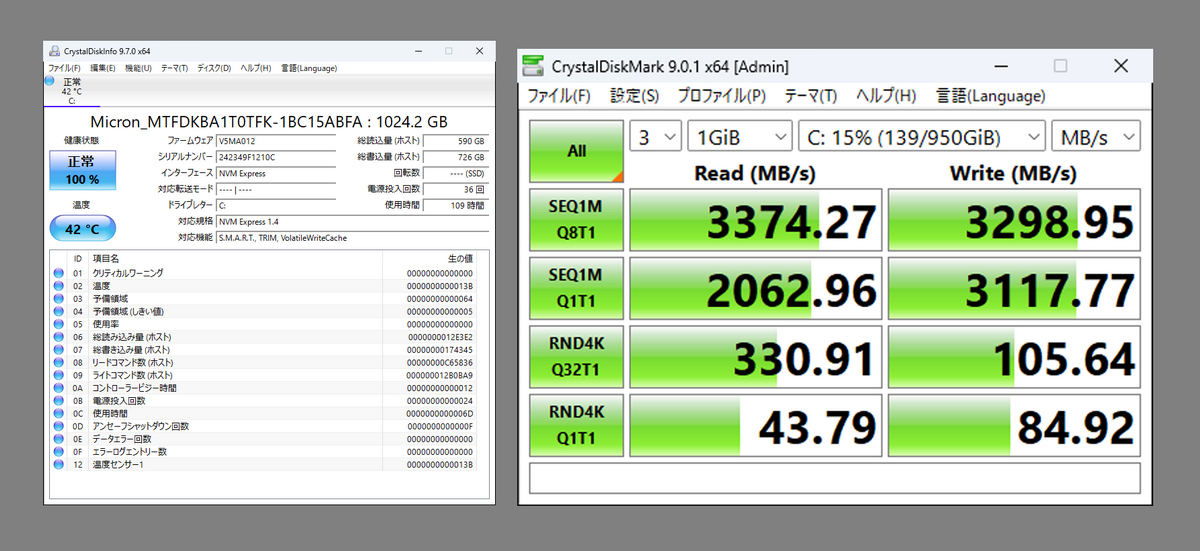Click the SEQ1M Q8T1 read result 3374.27
The width and height of the screenshot is (1200, 551).
(756, 220)
